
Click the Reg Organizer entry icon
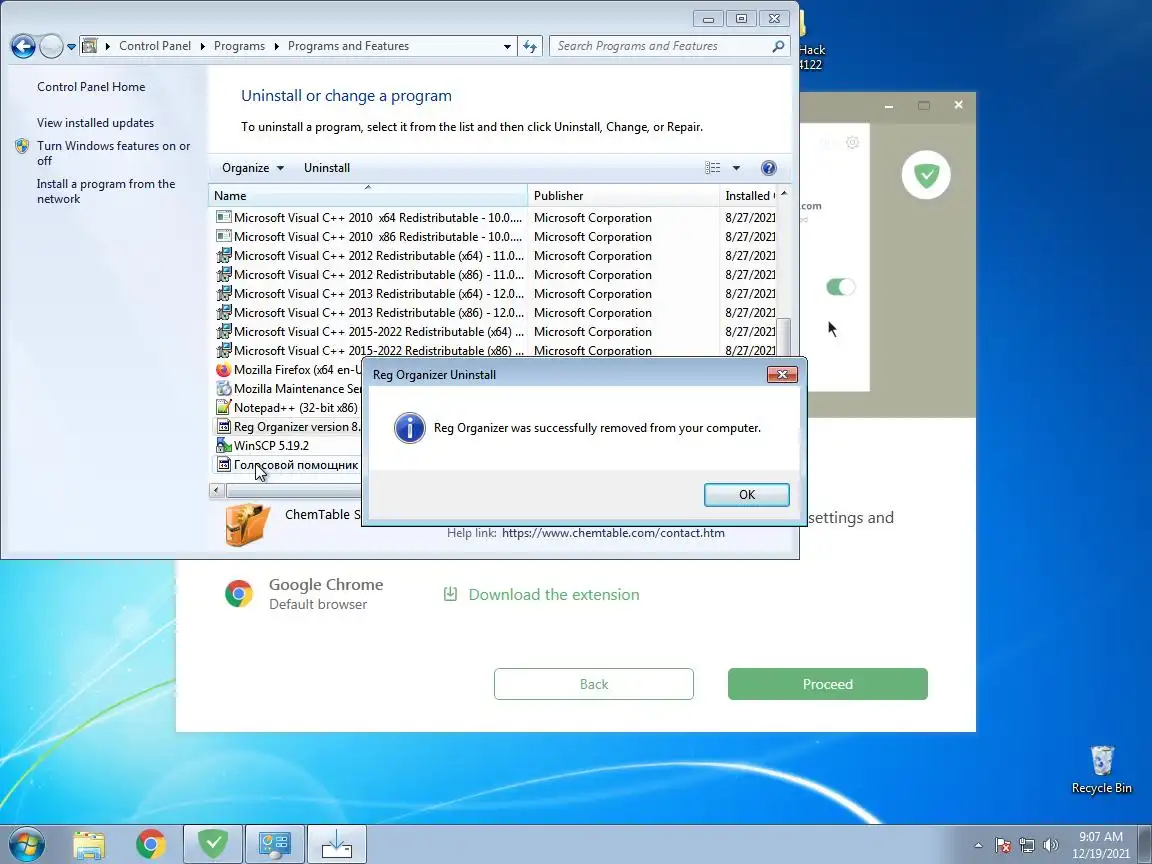(223, 427)
